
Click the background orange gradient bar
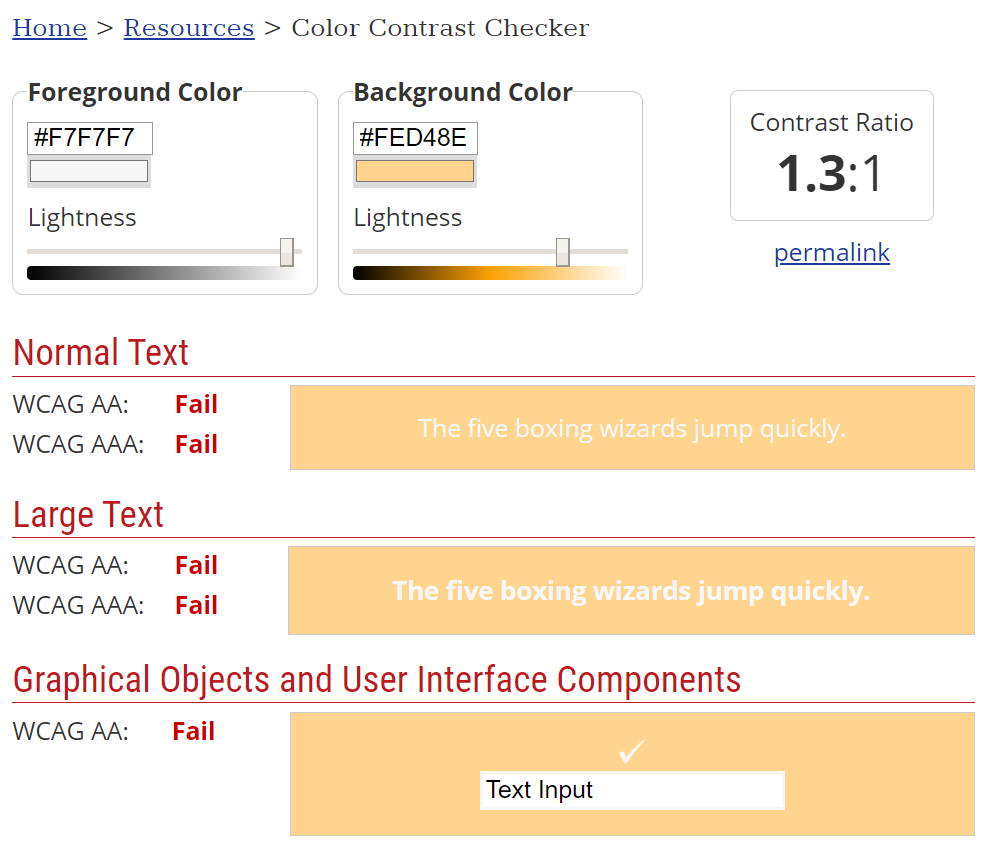coord(490,273)
